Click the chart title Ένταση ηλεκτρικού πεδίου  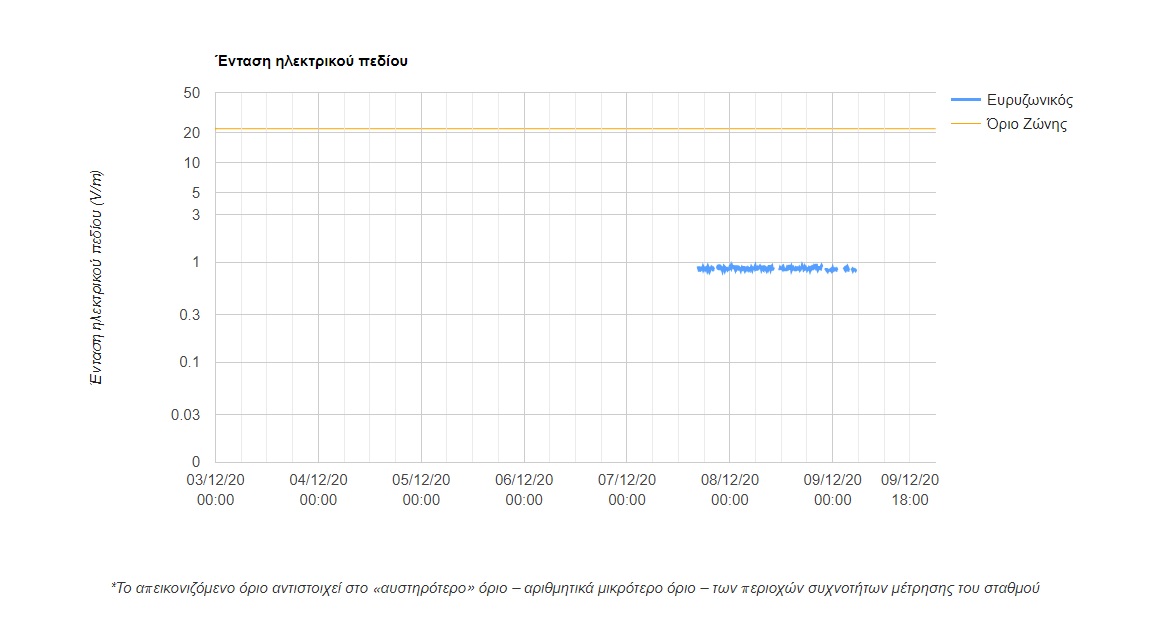pos(311,61)
